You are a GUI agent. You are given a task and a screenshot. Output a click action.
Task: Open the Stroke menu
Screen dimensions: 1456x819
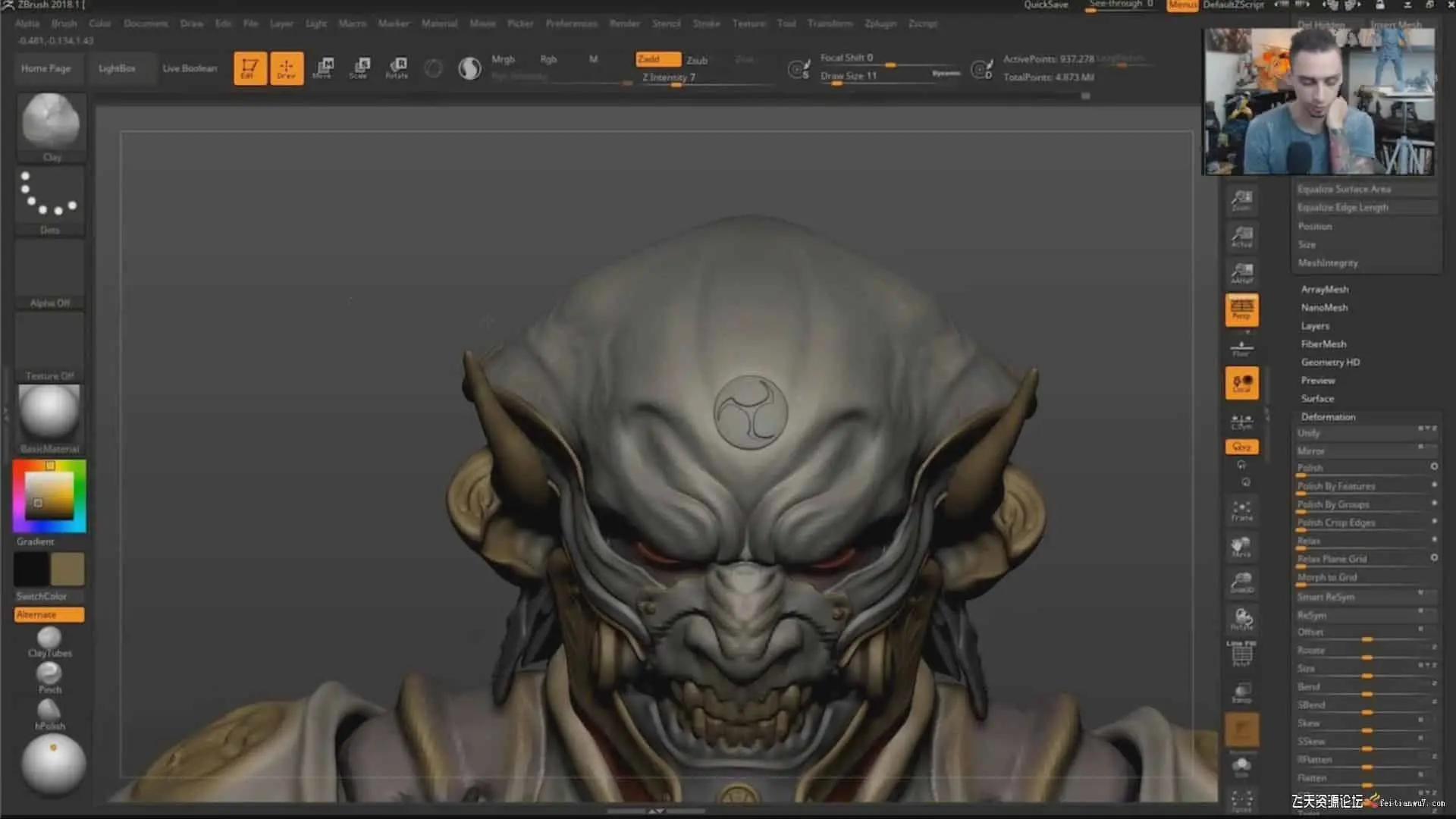tap(706, 24)
